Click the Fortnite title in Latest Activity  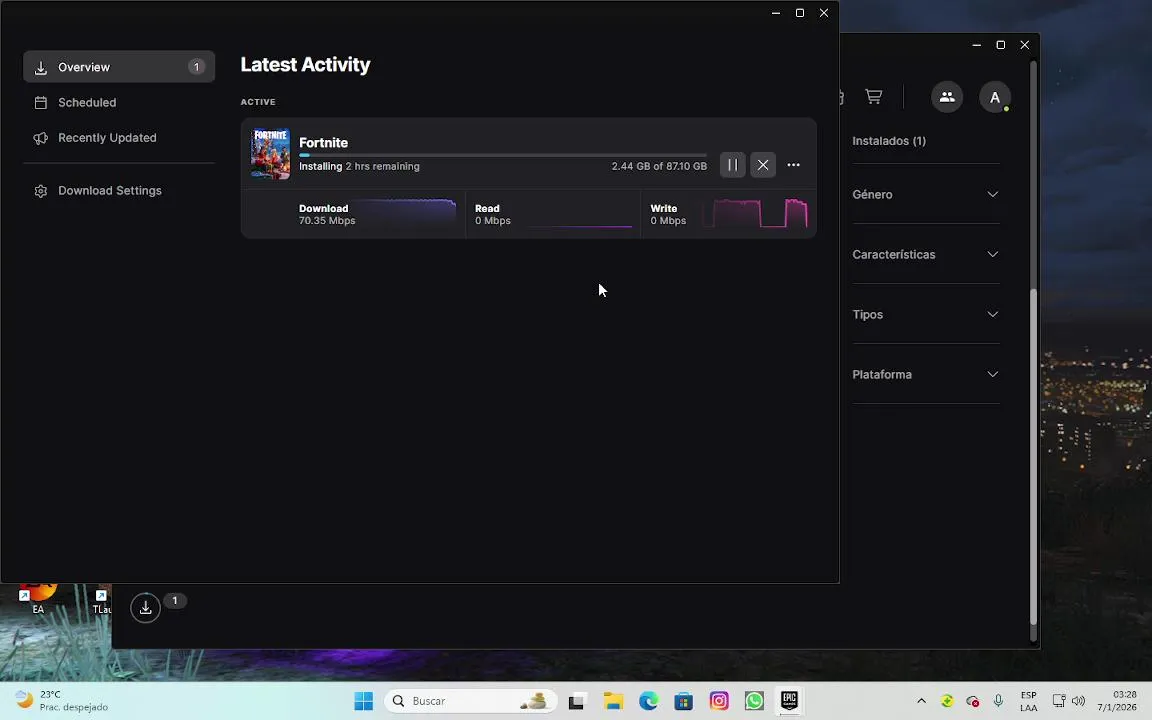[323, 143]
